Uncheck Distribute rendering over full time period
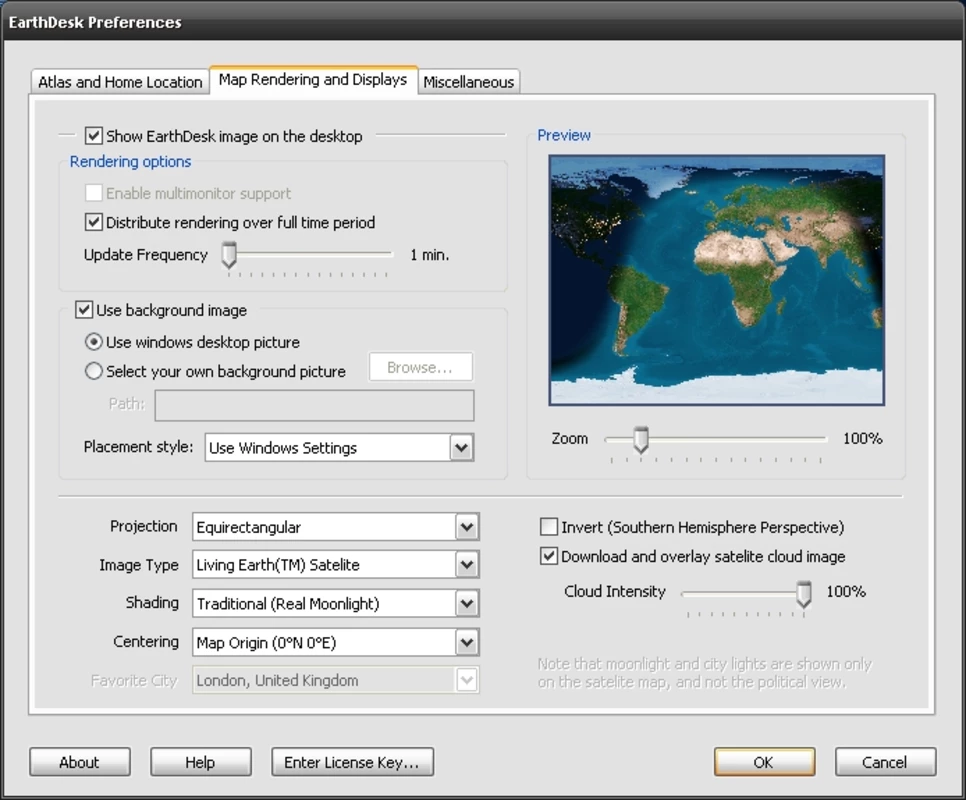 (94, 222)
